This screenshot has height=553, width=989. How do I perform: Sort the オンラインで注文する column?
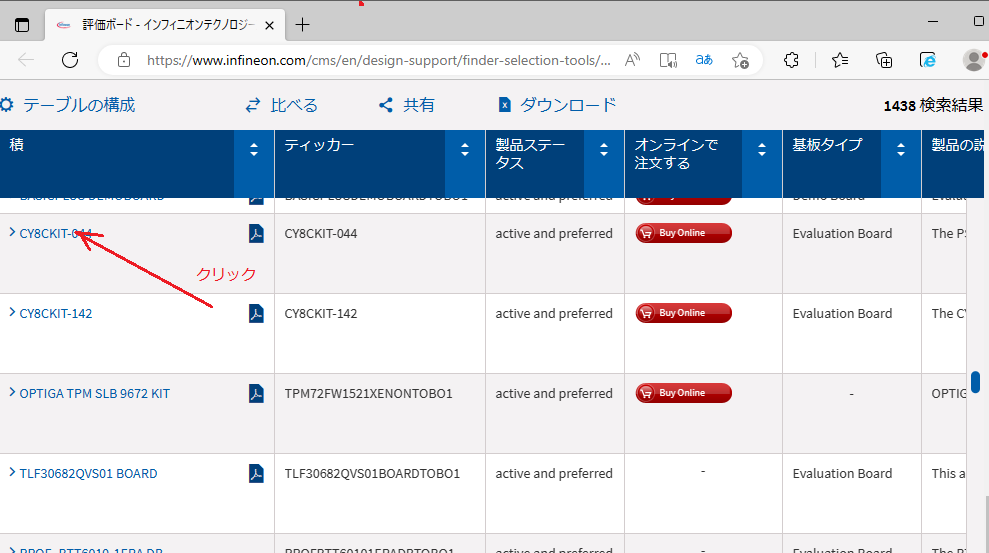762,149
